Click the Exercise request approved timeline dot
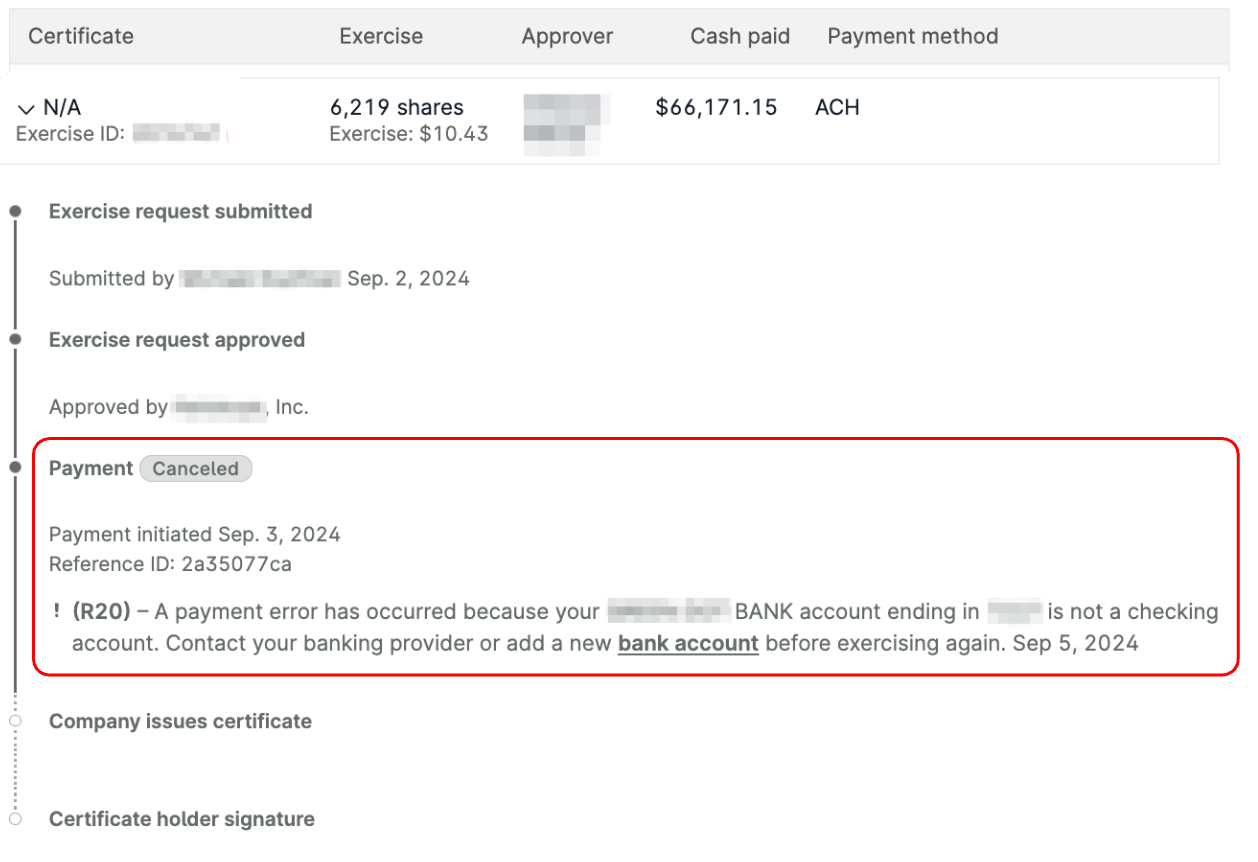The image size is (1258, 862). [15, 340]
